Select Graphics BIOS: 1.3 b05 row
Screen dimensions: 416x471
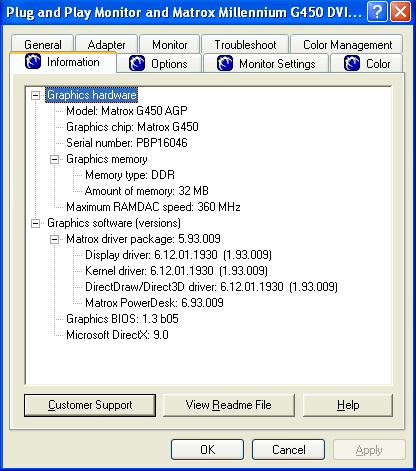122,319
